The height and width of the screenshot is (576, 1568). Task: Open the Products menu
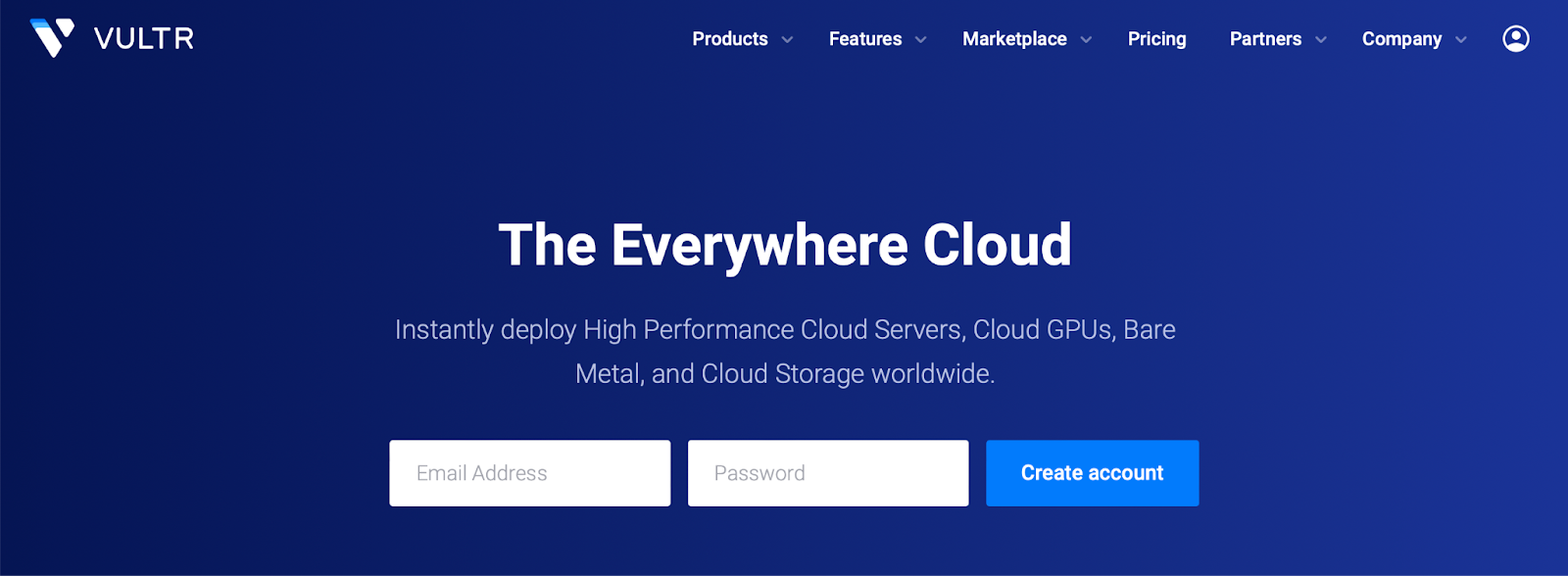pyautogui.click(x=730, y=39)
